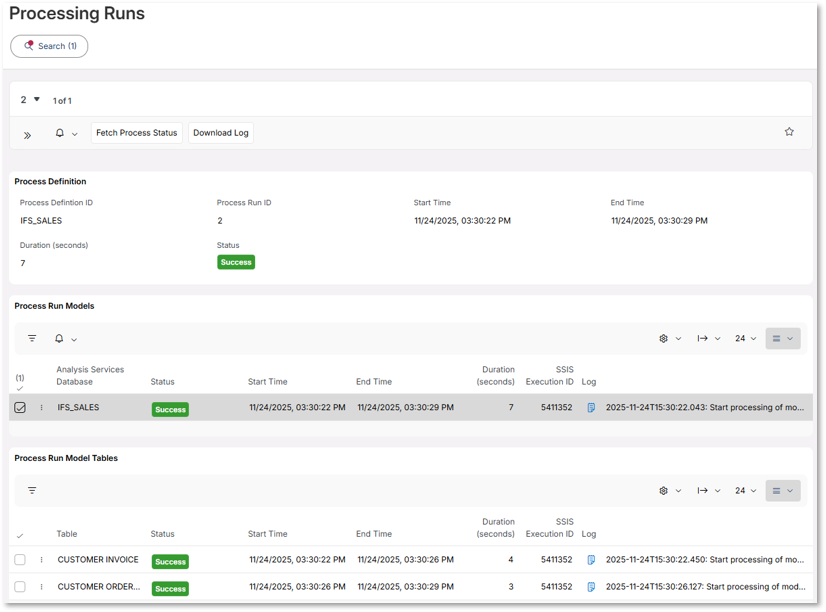Uncheck the IFS_SALES row checkbox
826x612 pixels.
pos(20,408)
